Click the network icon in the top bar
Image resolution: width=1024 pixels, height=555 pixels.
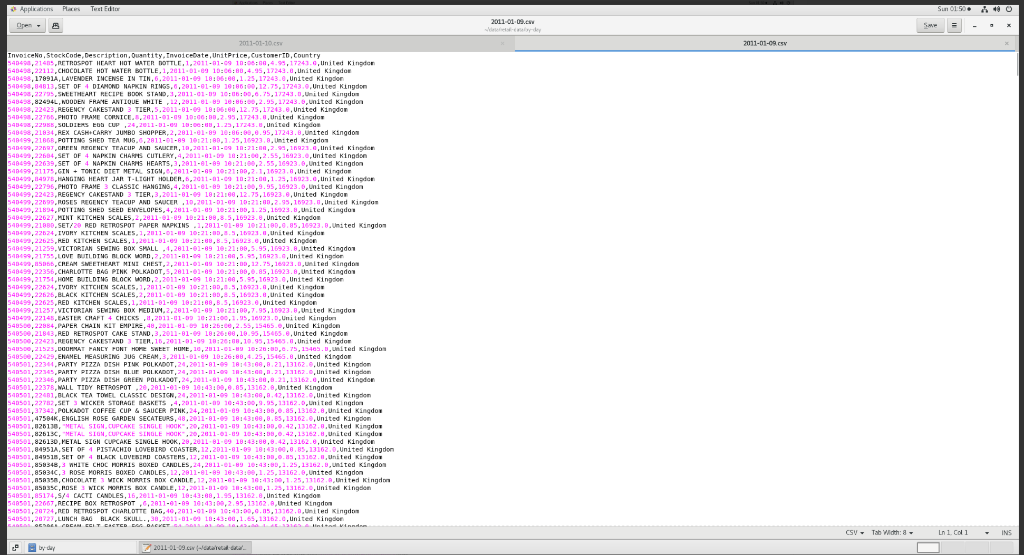click(x=985, y=9)
